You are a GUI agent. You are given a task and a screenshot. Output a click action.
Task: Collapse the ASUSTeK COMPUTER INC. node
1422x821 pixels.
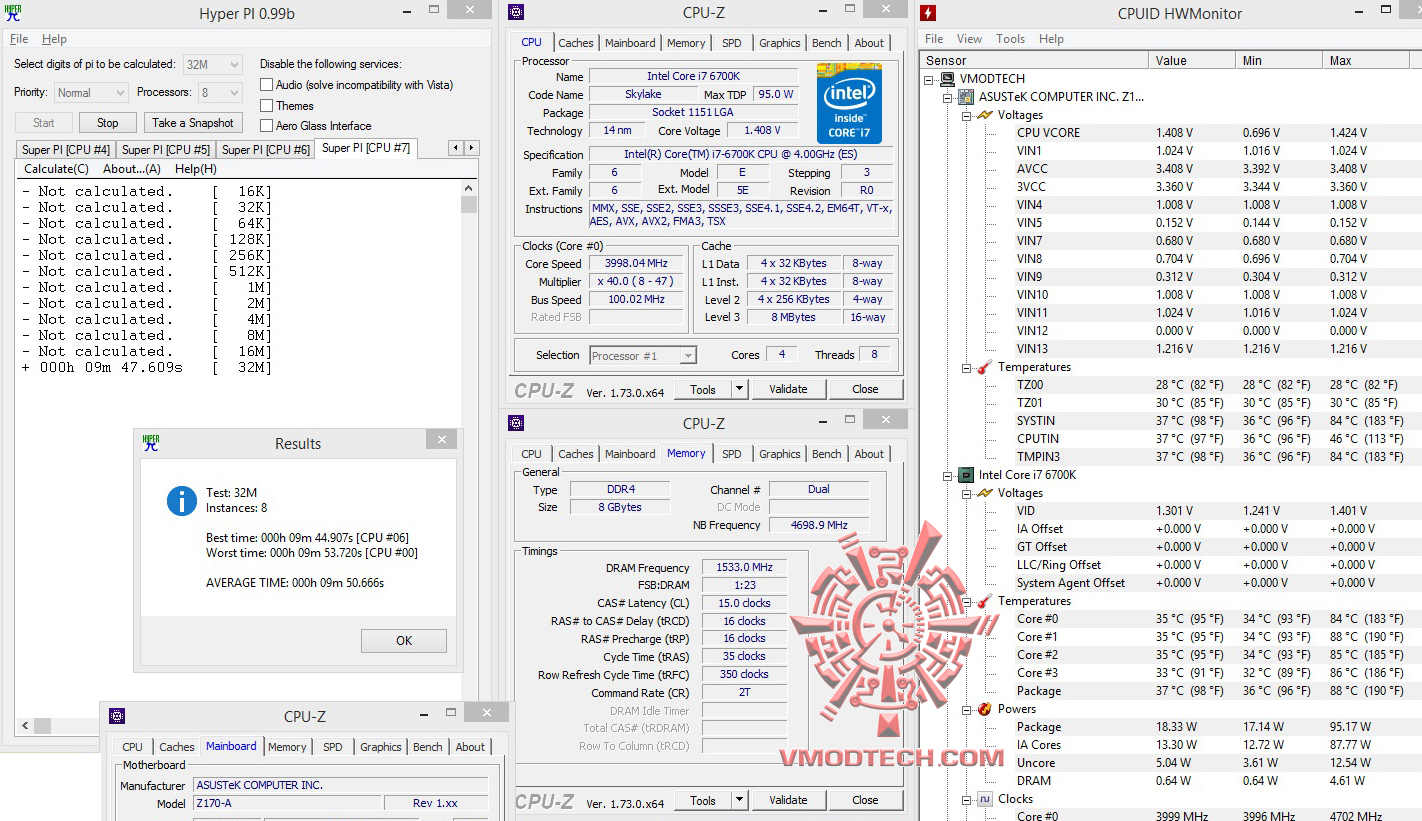click(x=949, y=97)
